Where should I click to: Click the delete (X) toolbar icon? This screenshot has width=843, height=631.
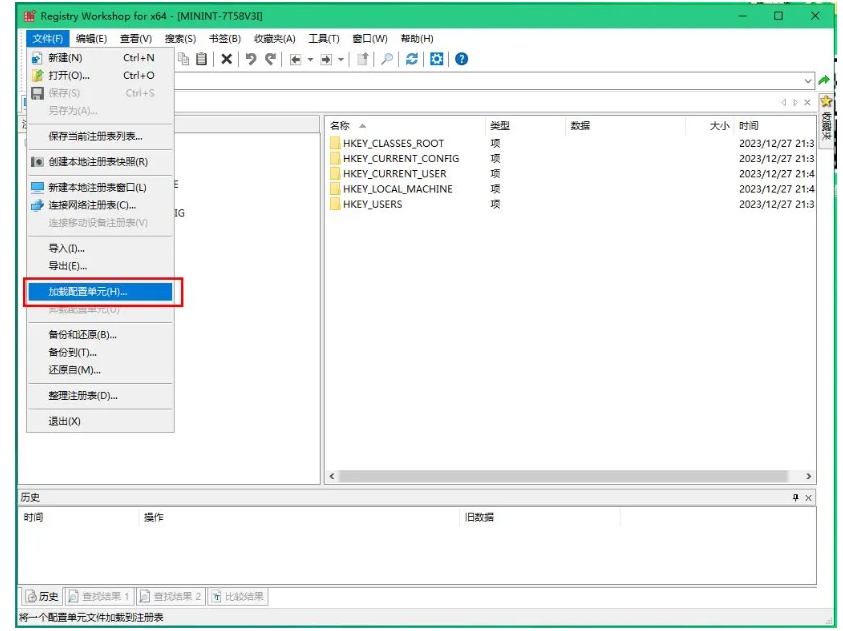(227, 59)
